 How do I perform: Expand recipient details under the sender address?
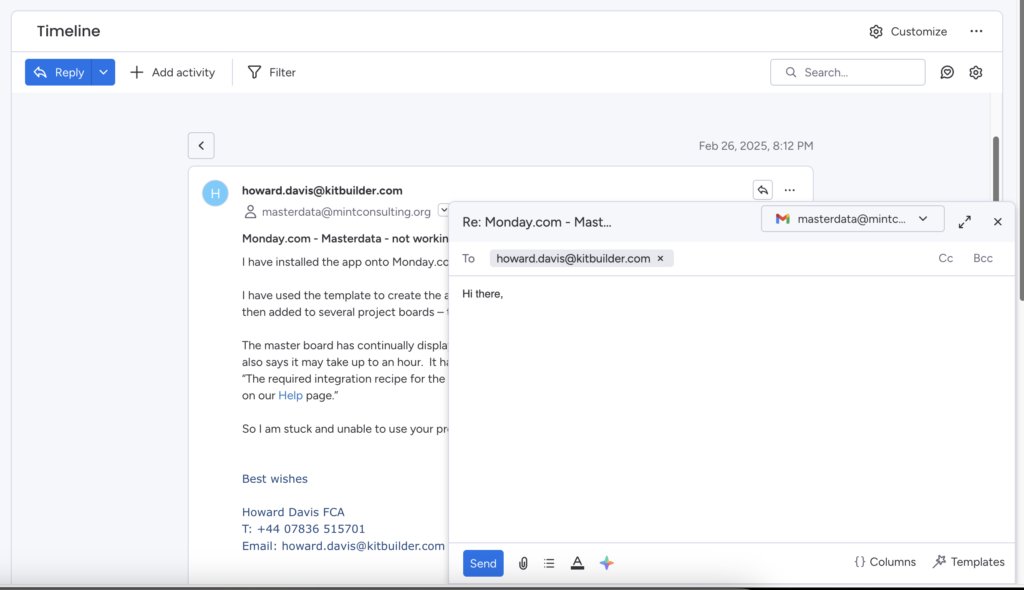coord(443,211)
